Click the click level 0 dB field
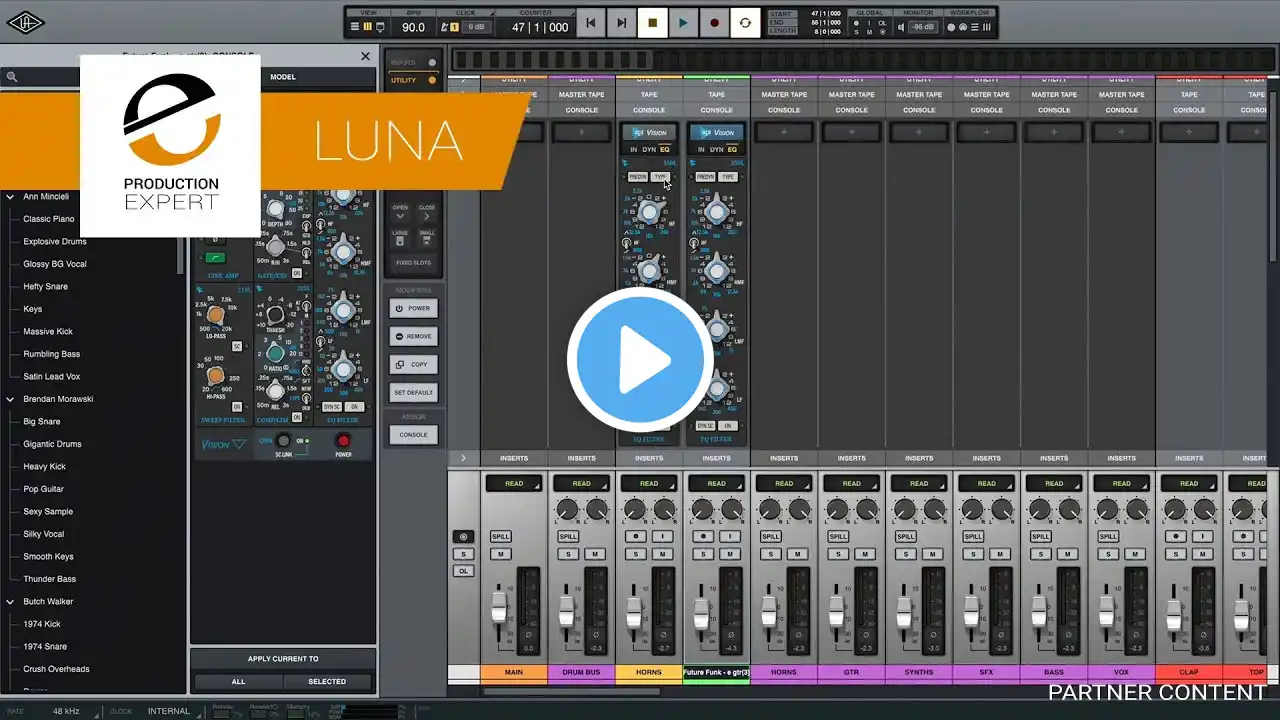The image size is (1280, 720). point(477,27)
